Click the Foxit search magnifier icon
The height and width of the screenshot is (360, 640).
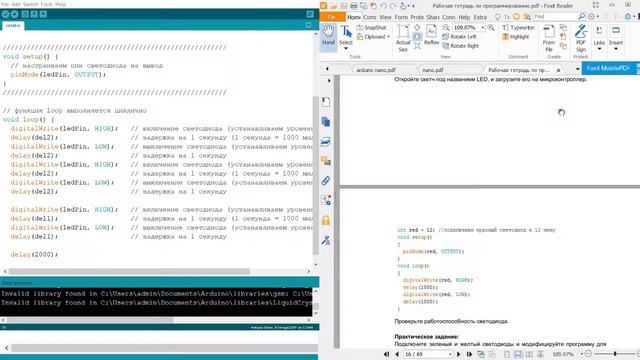click(x=582, y=17)
